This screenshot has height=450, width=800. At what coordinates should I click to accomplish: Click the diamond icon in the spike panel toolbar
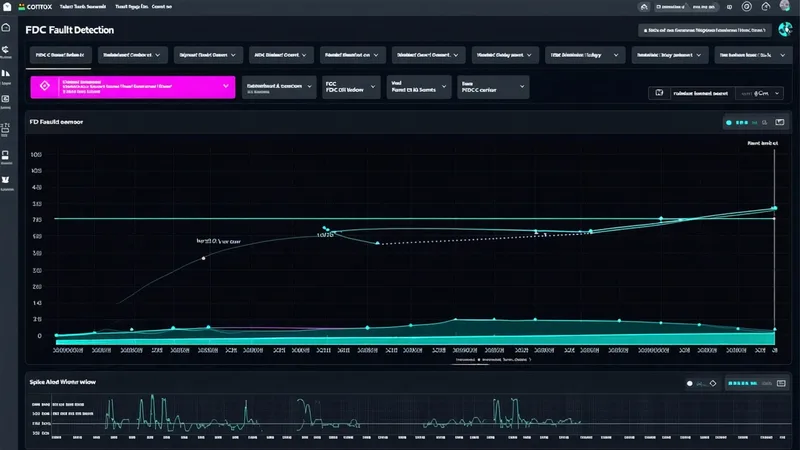pos(713,383)
